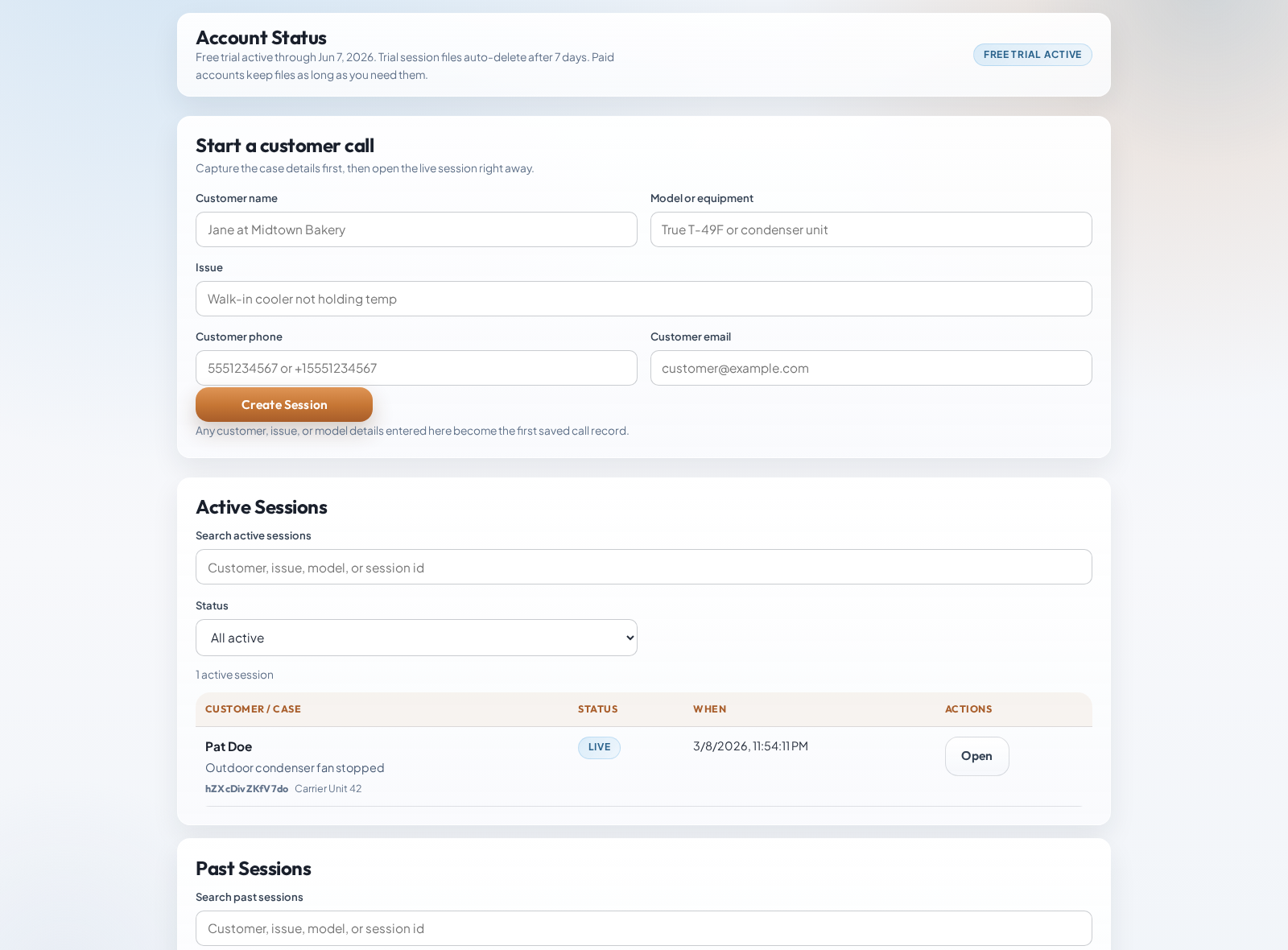Click the Past Sessions heading
This screenshot has height=950, width=1288.
click(x=253, y=869)
